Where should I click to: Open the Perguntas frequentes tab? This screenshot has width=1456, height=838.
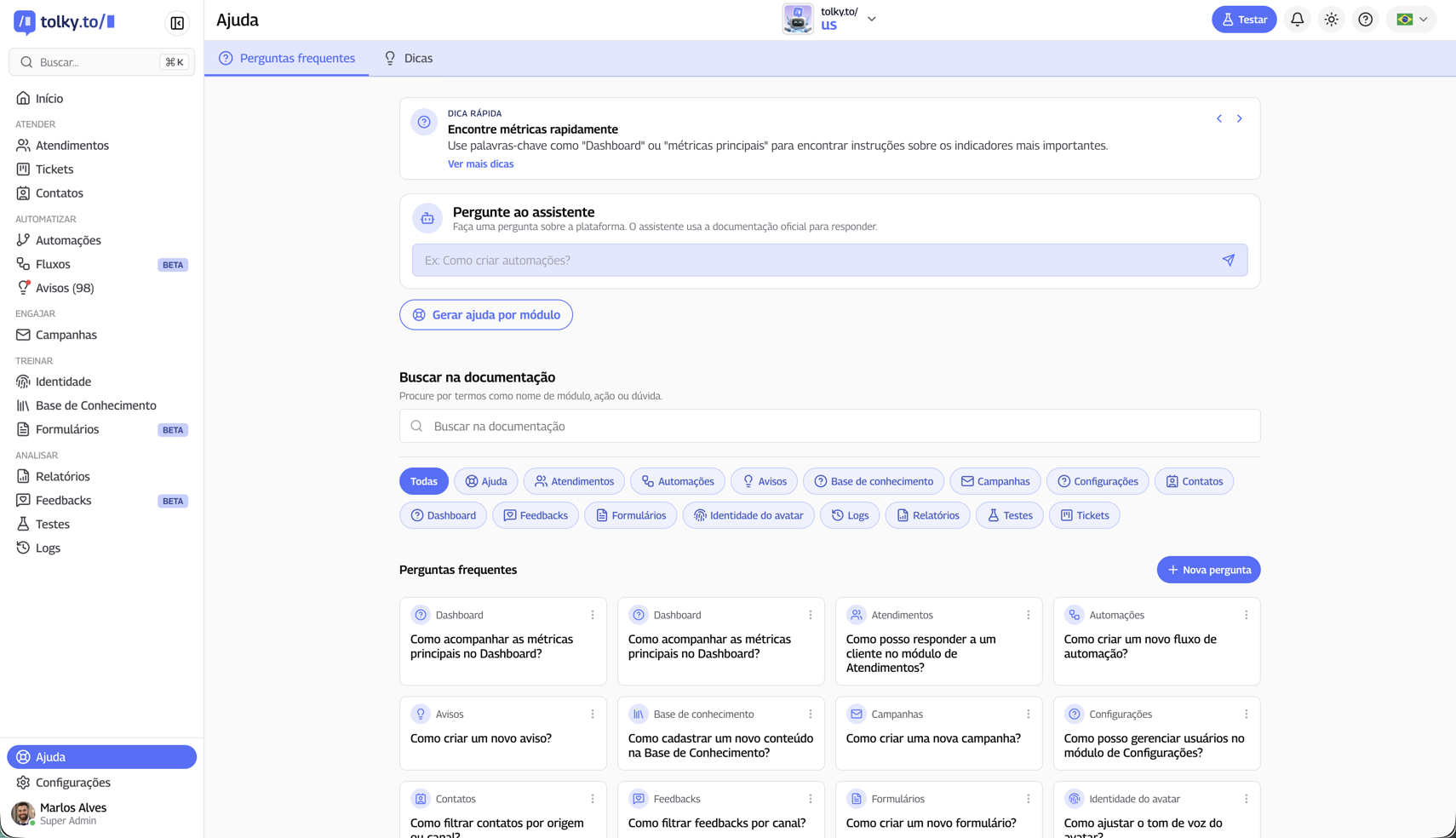click(x=287, y=58)
